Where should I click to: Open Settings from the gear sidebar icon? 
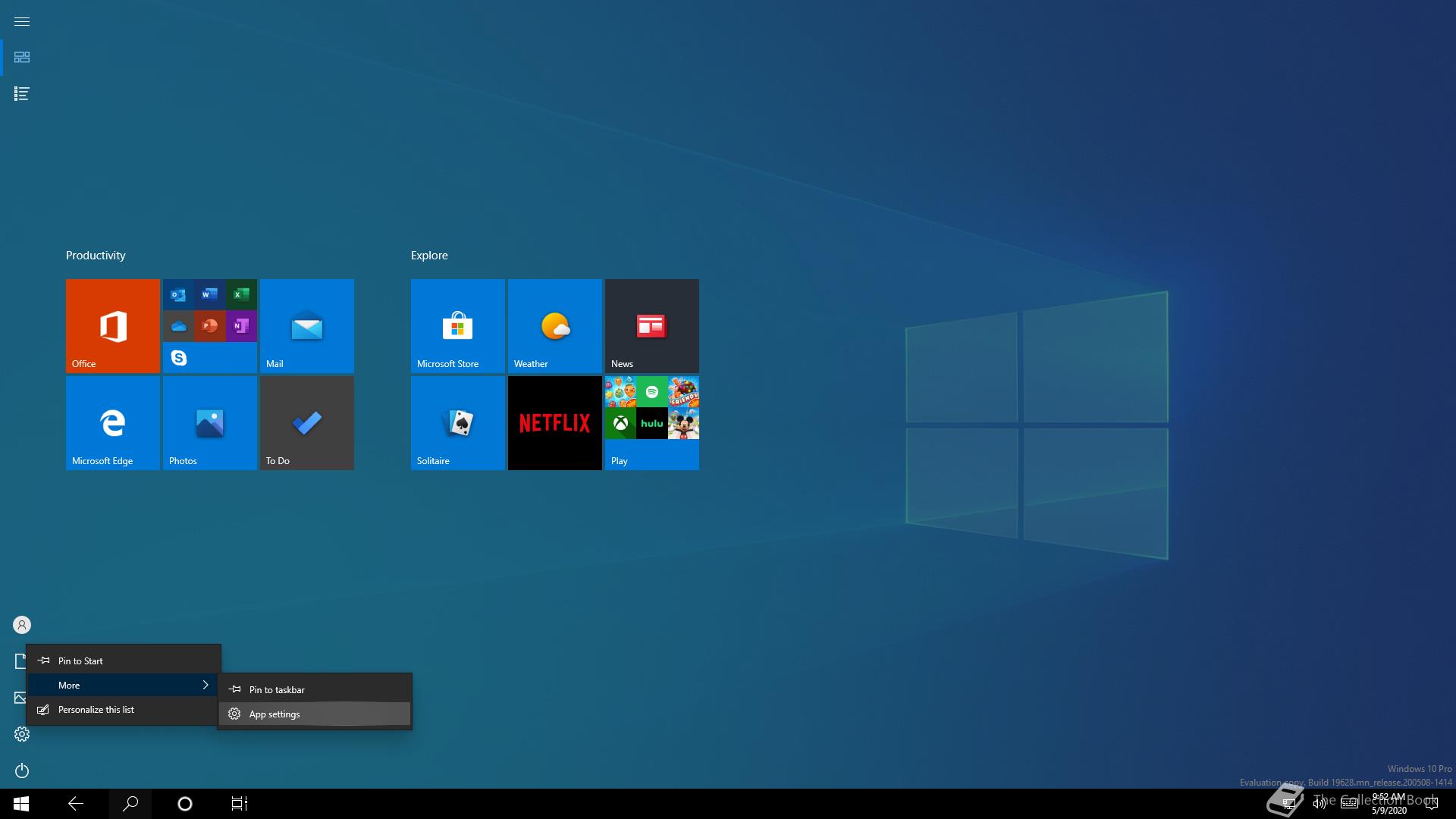22,734
